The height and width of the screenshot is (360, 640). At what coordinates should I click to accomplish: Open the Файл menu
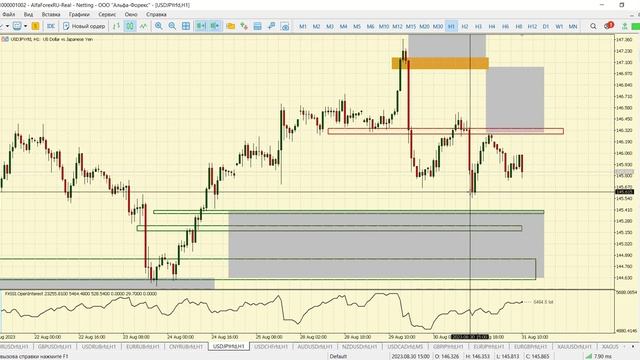(9, 14)
